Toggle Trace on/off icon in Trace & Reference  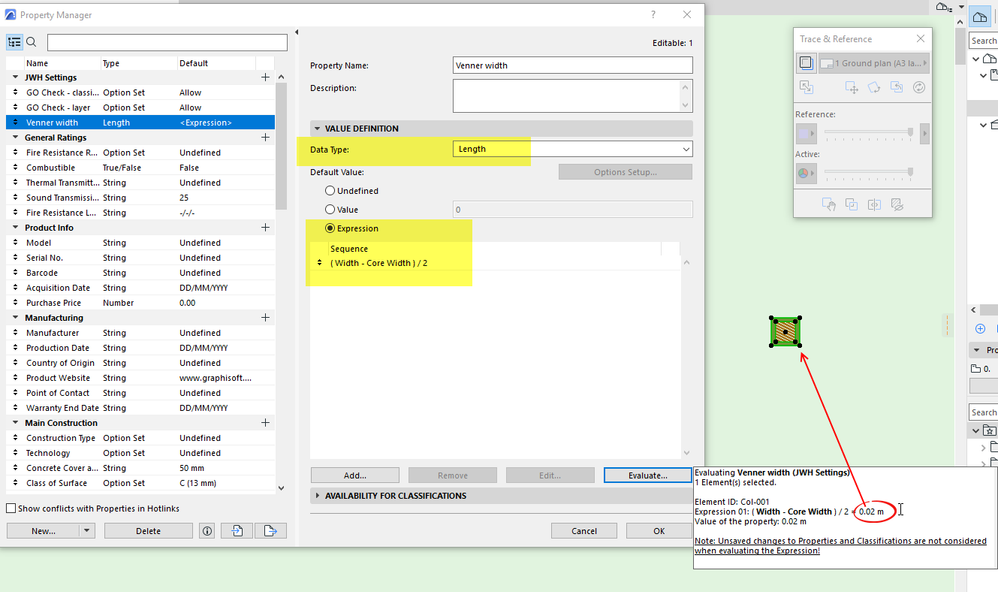pos(806,63)
